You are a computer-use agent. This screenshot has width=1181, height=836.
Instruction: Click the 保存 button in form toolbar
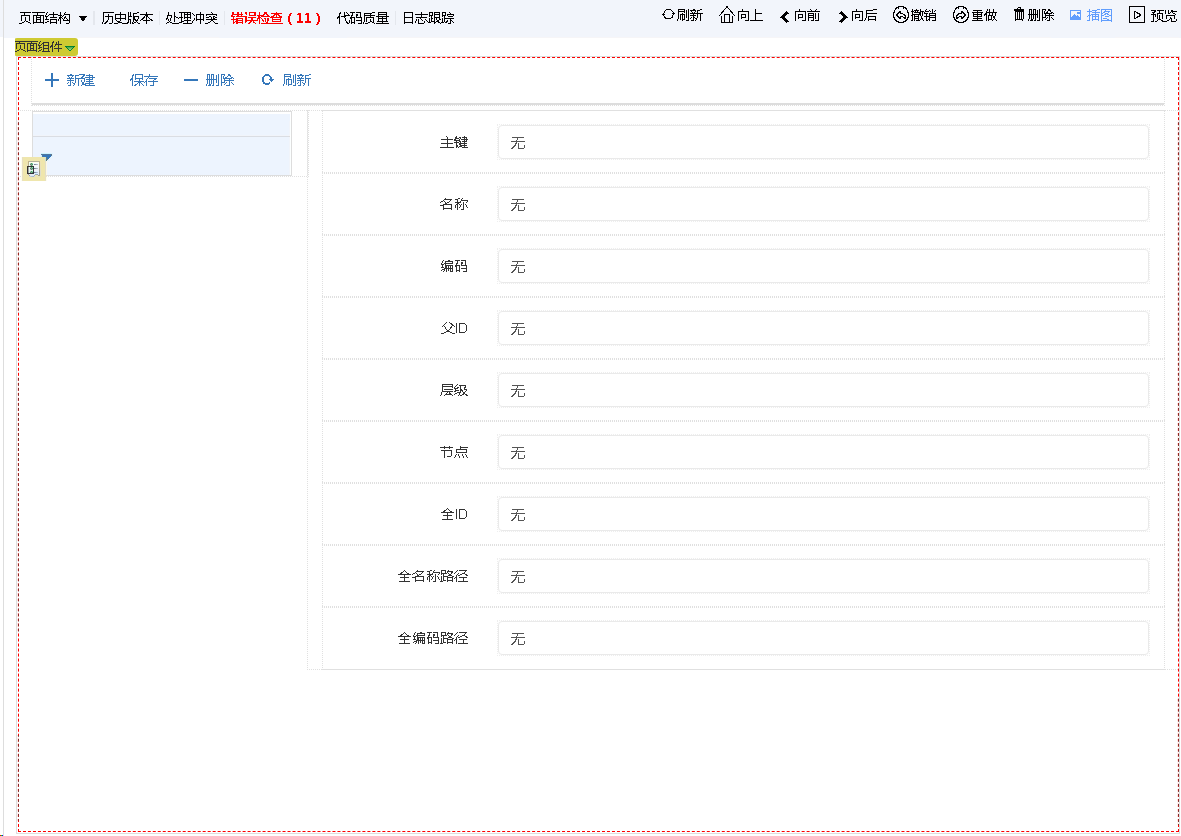click(144, 80)
